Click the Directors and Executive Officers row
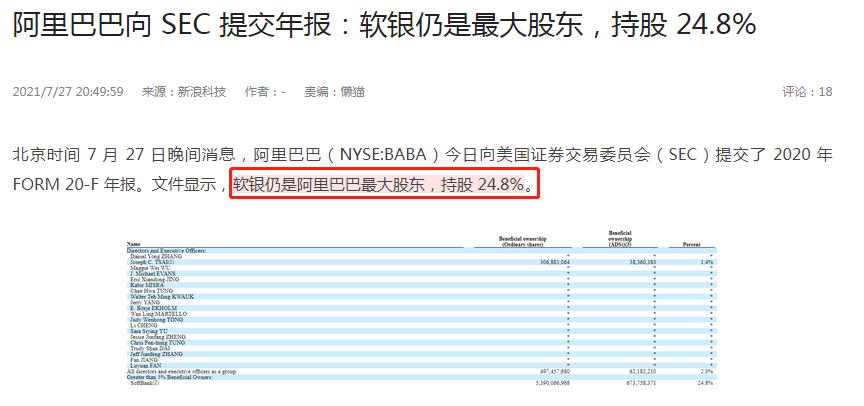 423,251
